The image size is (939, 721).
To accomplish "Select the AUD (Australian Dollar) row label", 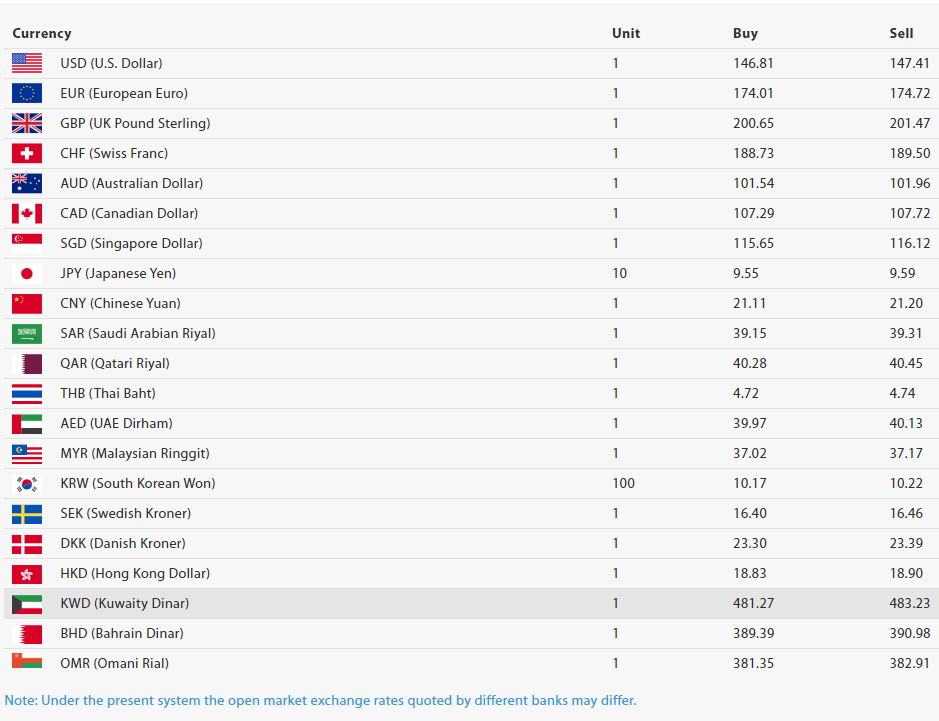I will point(131,183).
